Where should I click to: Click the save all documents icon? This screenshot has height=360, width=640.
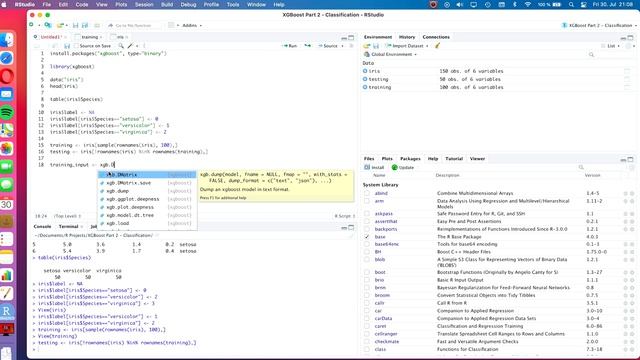pos(85,25)
